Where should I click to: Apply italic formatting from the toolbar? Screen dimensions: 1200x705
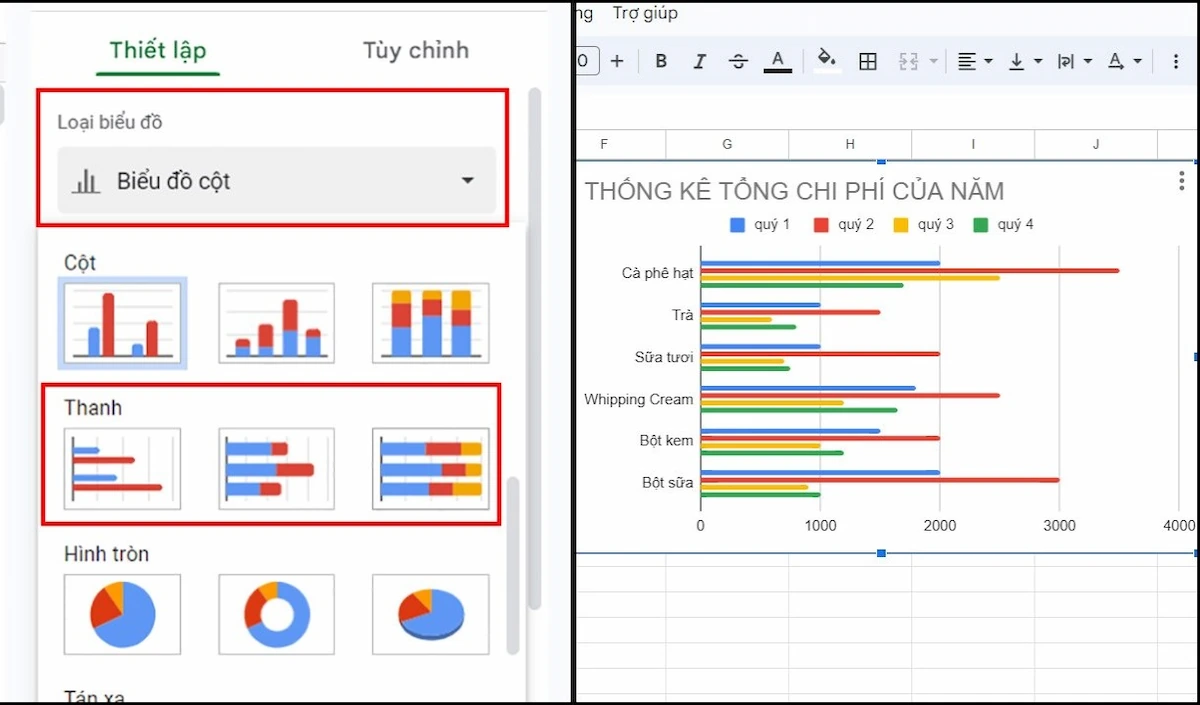[x=700, y=61]
